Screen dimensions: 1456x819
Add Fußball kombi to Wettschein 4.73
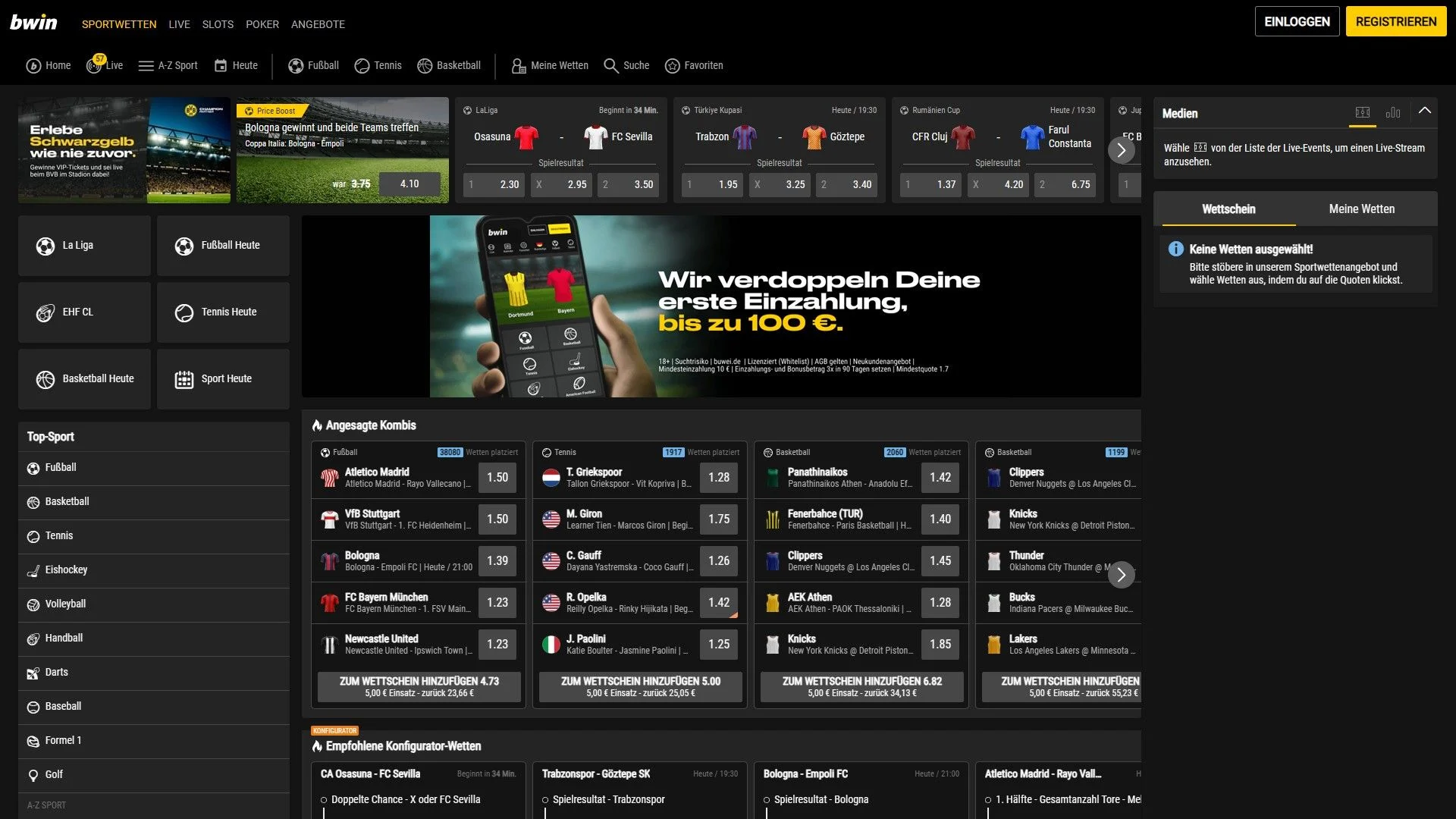point(419,686)
